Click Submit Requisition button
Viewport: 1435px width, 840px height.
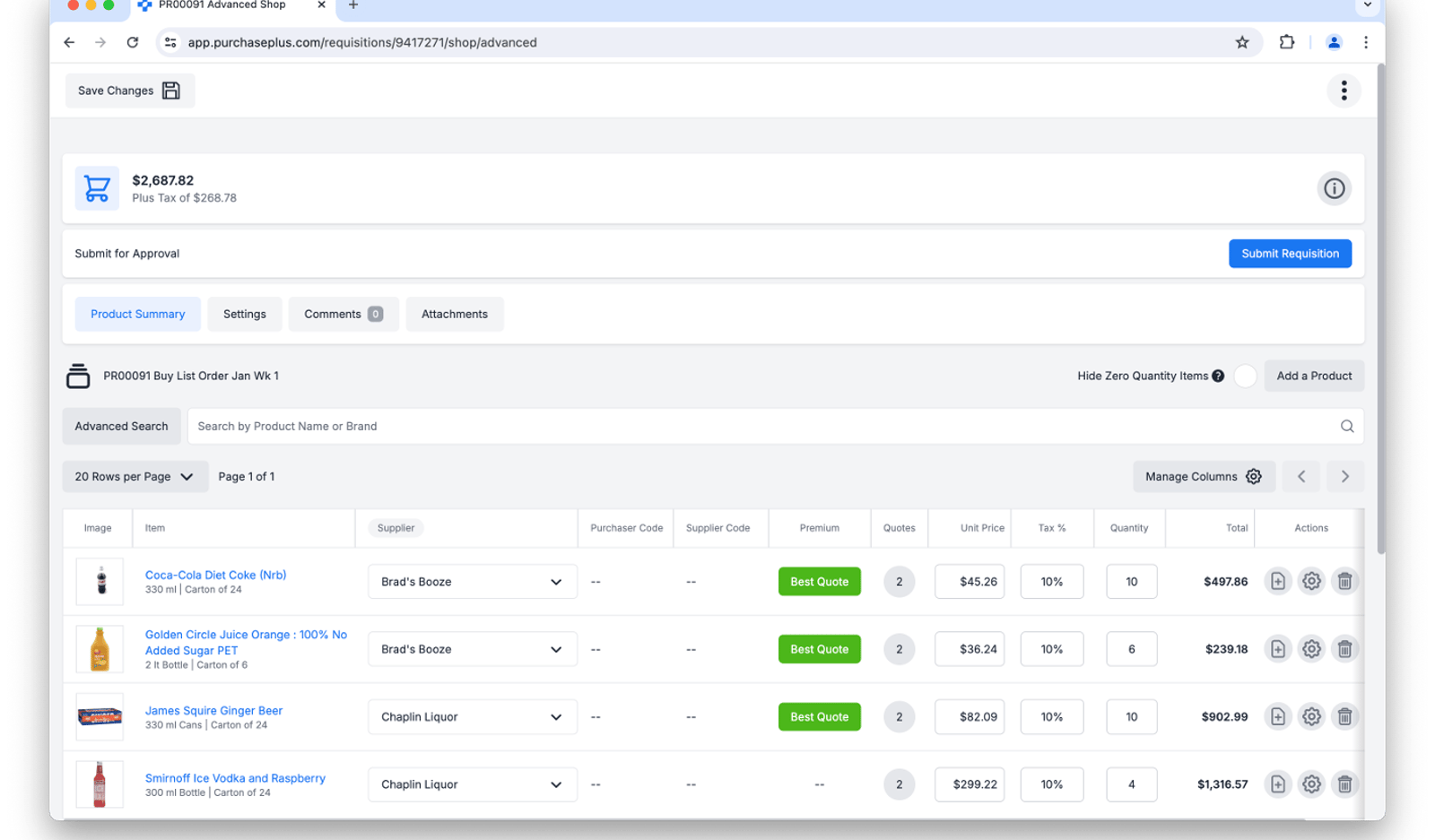(x=1290, y=254)
